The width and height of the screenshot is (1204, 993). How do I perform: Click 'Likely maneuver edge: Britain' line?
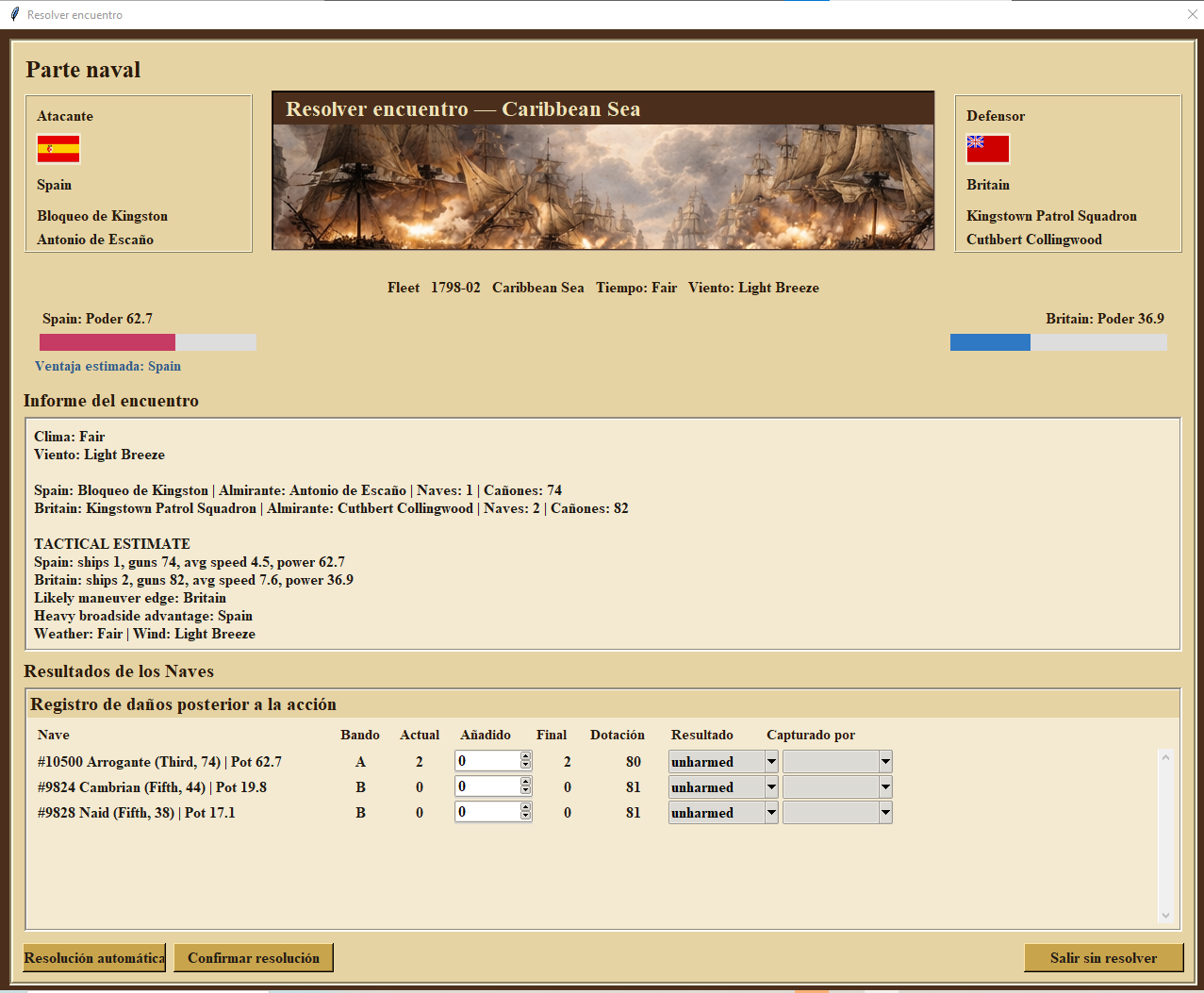[130, 598]
